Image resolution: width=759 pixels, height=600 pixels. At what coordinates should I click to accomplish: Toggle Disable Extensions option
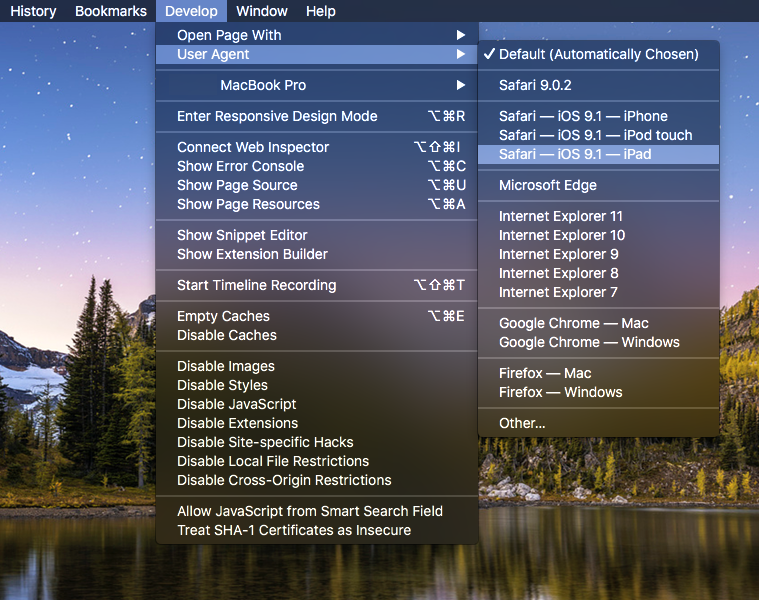point(317,423)
